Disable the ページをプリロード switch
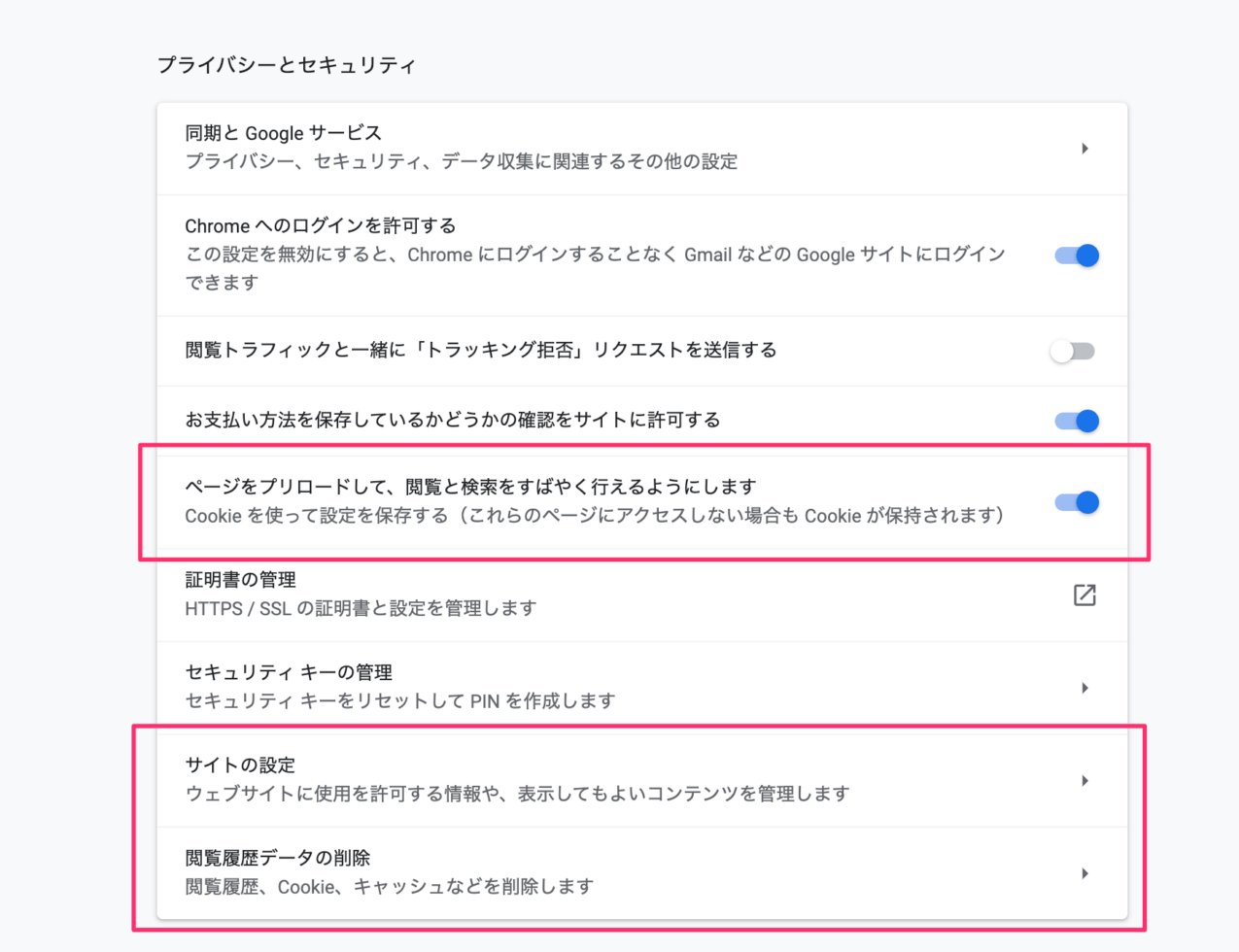 pos(1077,502)
